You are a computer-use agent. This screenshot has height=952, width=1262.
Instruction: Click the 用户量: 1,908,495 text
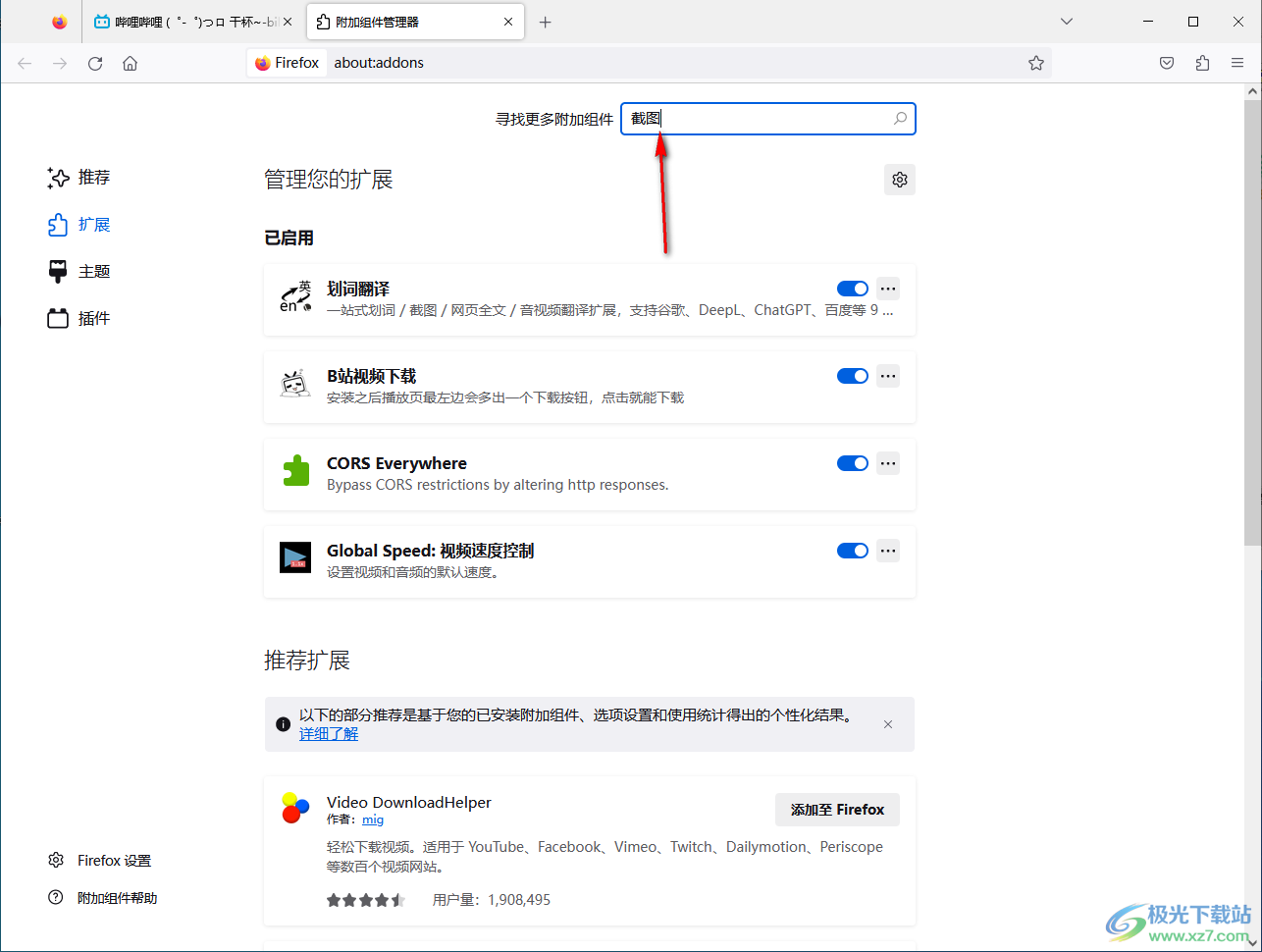(492, 900)
